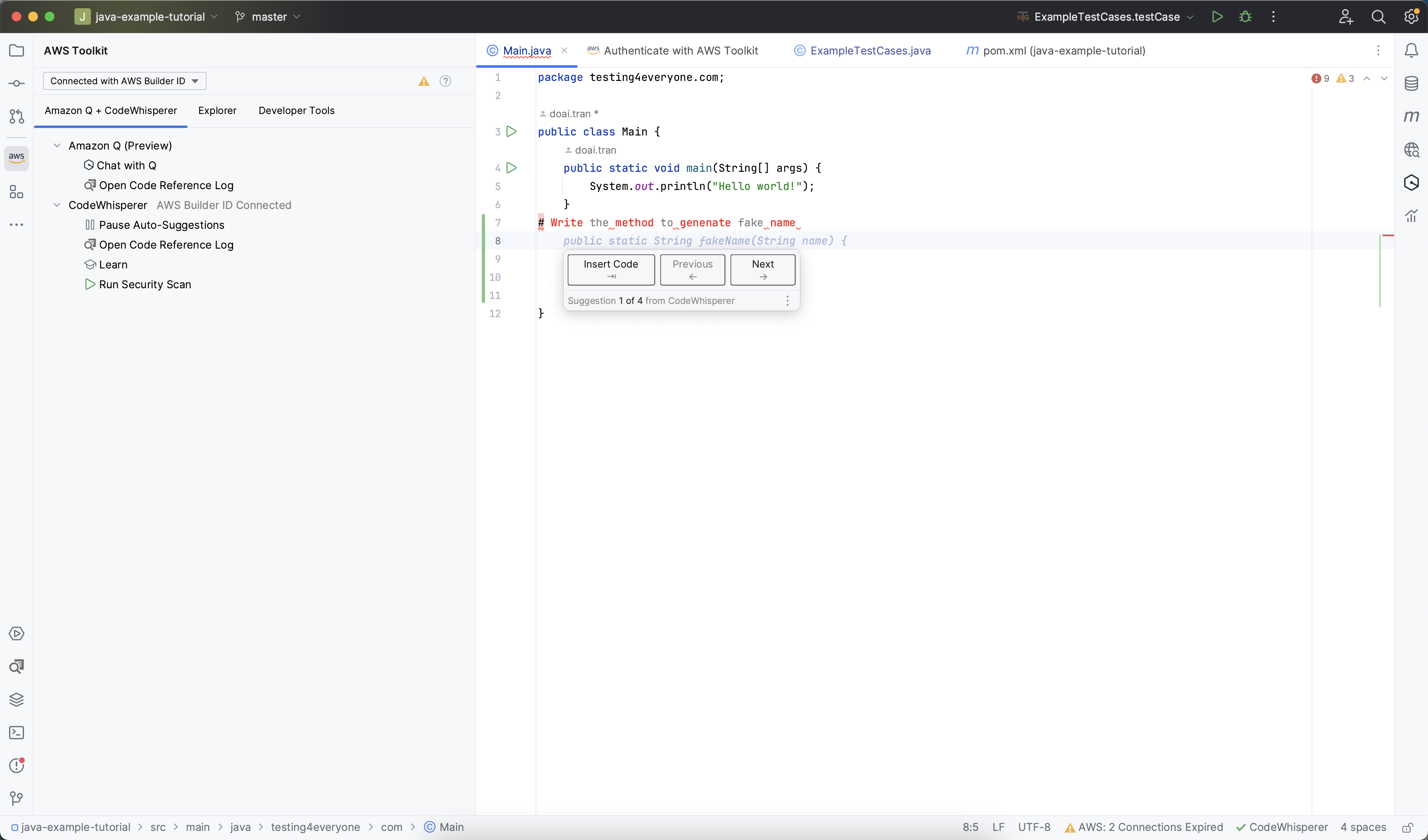
Task: Click run gutter icon beside class Main
Action: pos(511,131)
